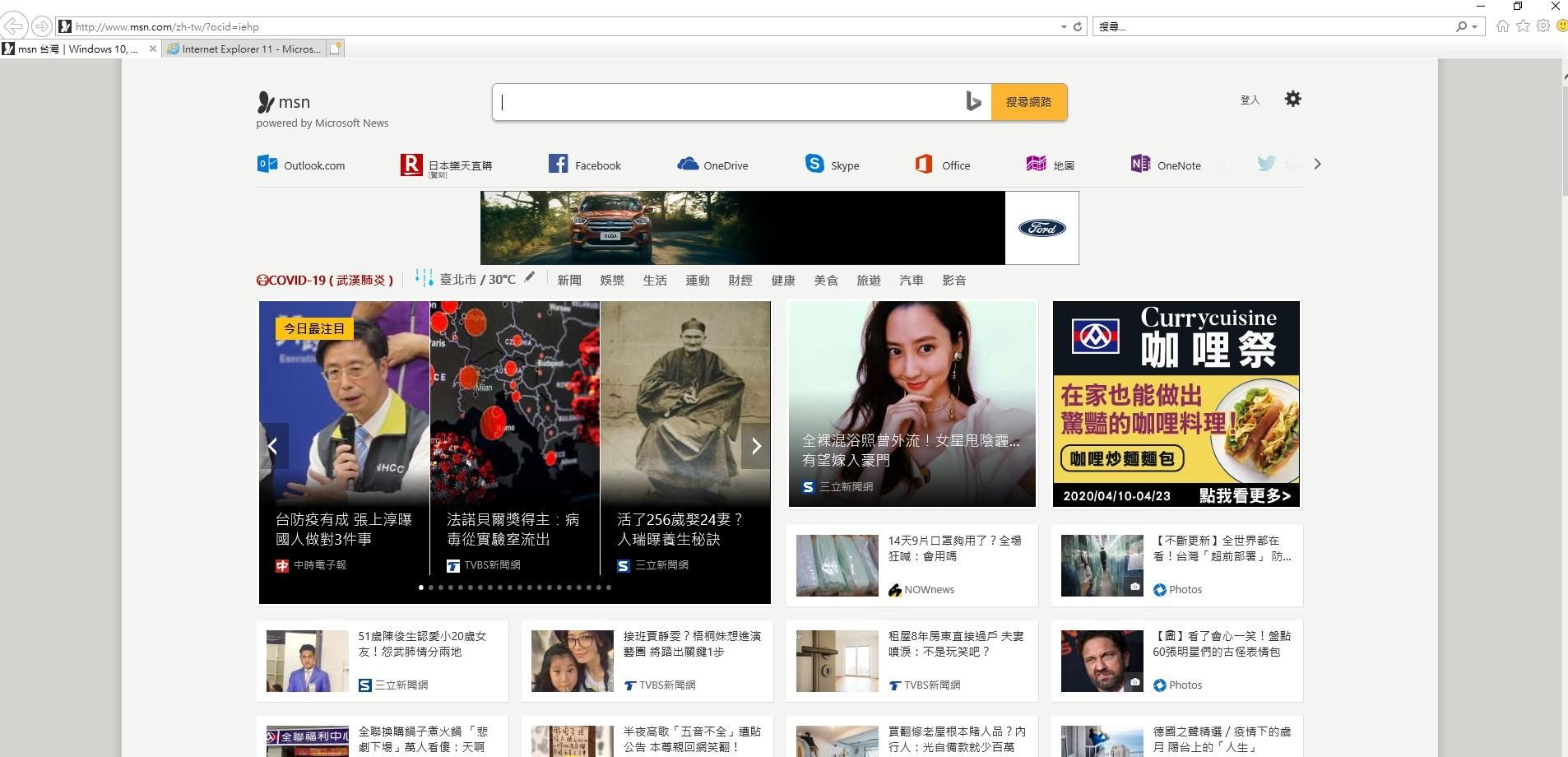Viewport: 1568px width, 757px height.
Task: Click the 臺北市 weather icon
Action: point(424,278)
